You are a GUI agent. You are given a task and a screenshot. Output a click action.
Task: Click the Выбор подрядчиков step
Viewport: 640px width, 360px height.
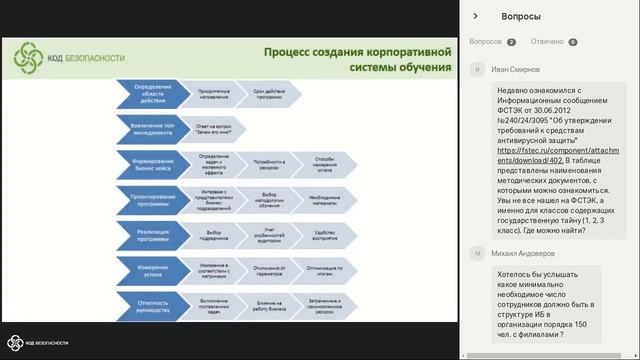click(213, 236)
